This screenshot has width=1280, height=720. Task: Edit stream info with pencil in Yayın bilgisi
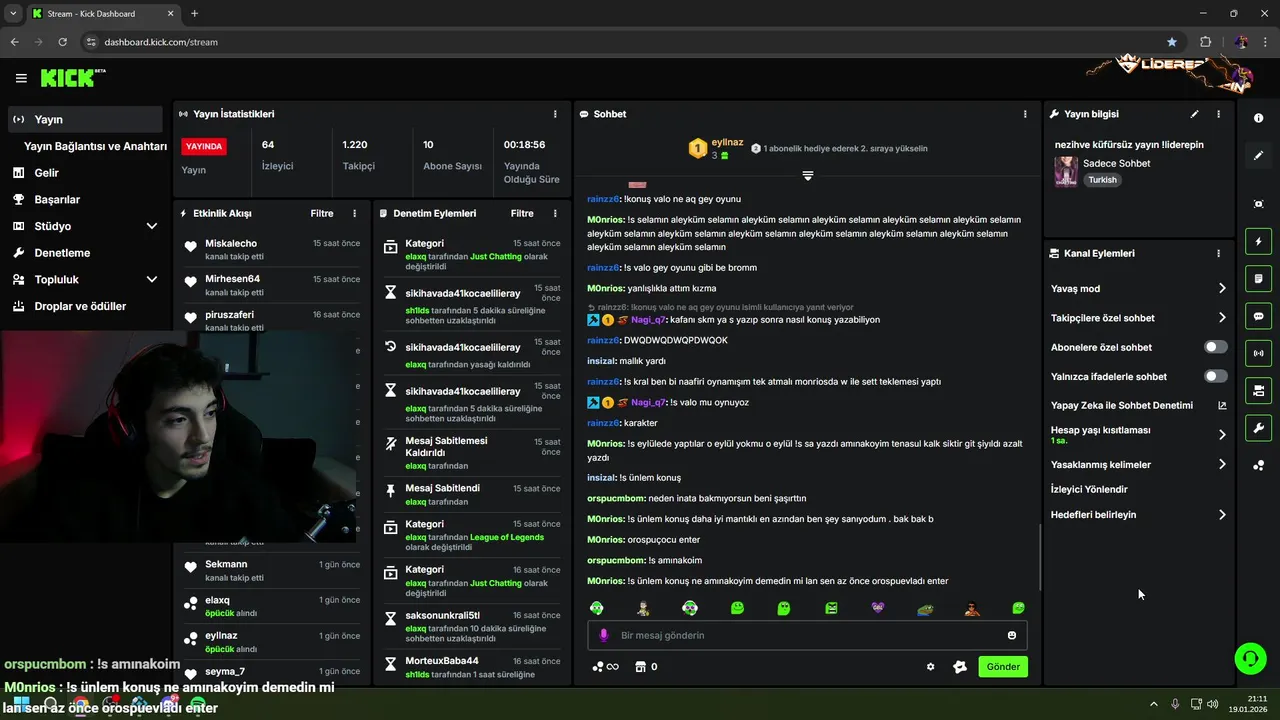(1194, 114)
